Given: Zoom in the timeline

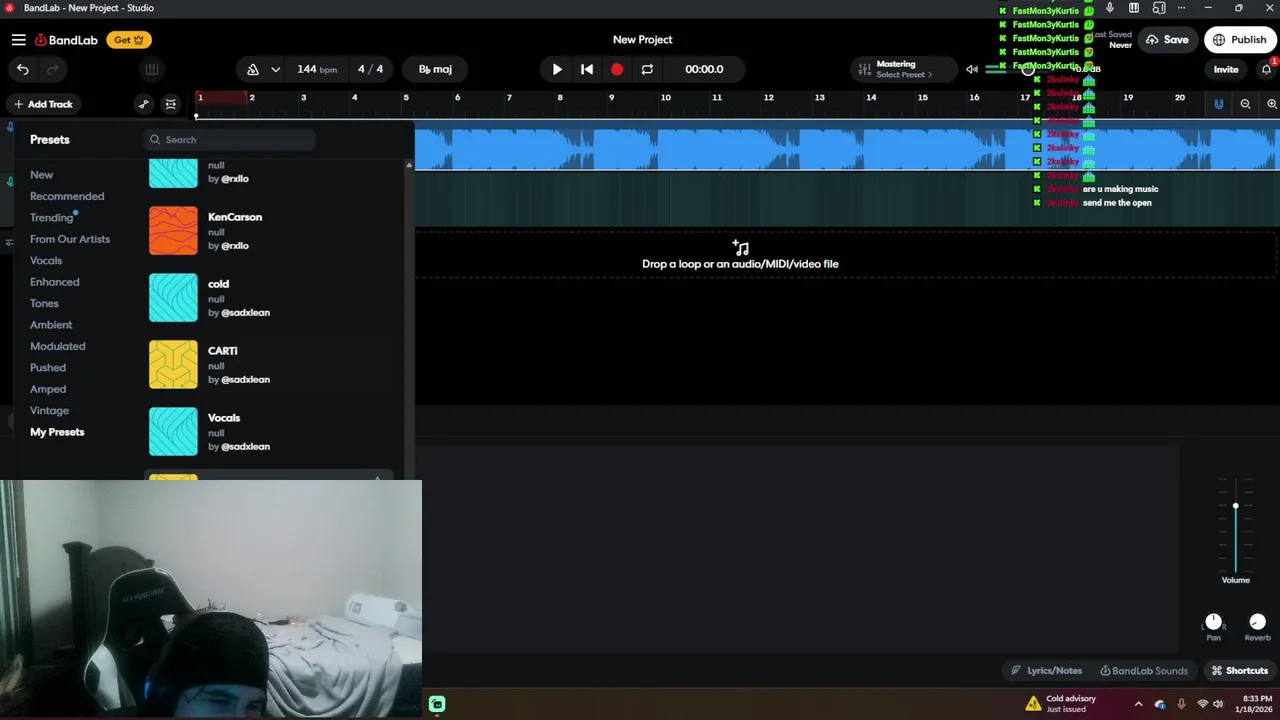Looking at the screenshot, I should (x=1272, y=104).
